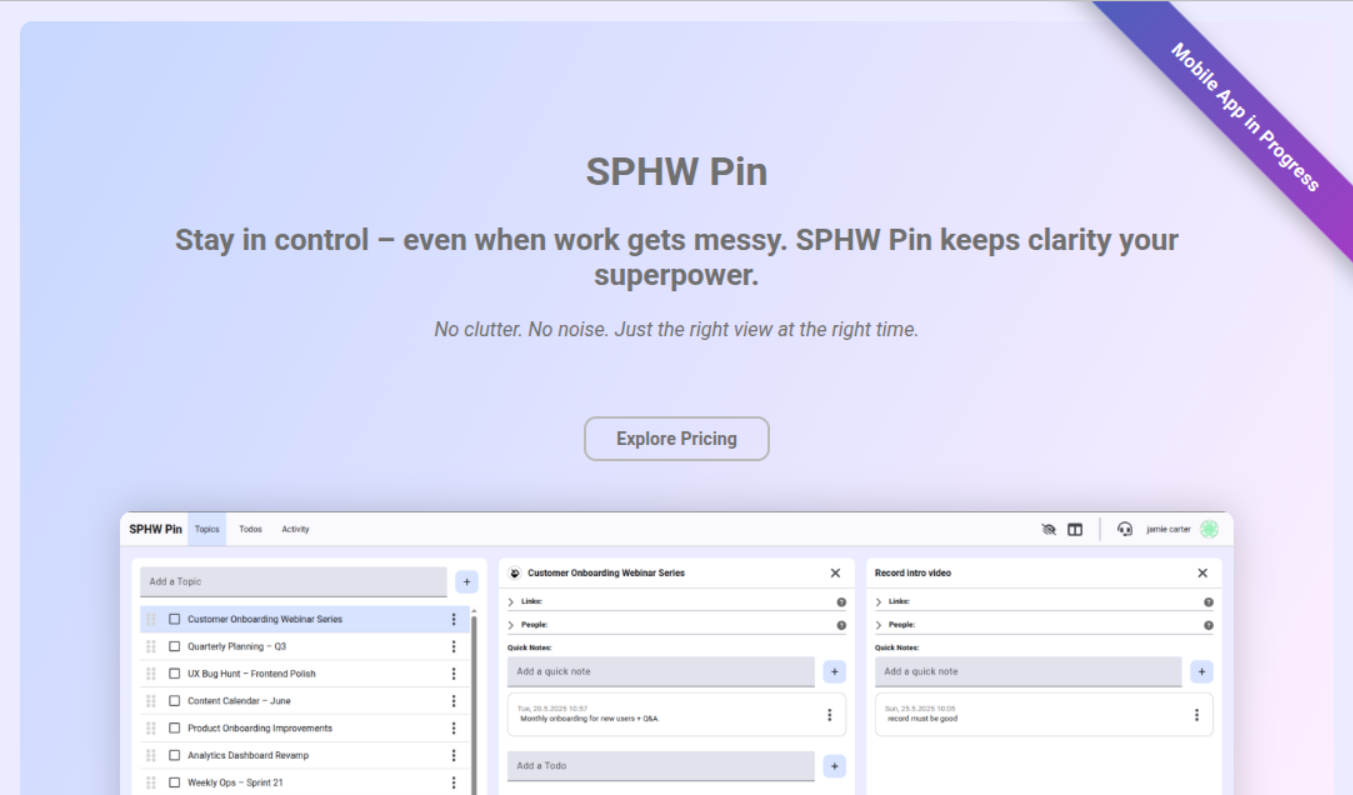This screenshot has width=1353, height=795.
Task: Open three-dot menu on 'record must be good' note
Action: click(x=1196, y=714)
